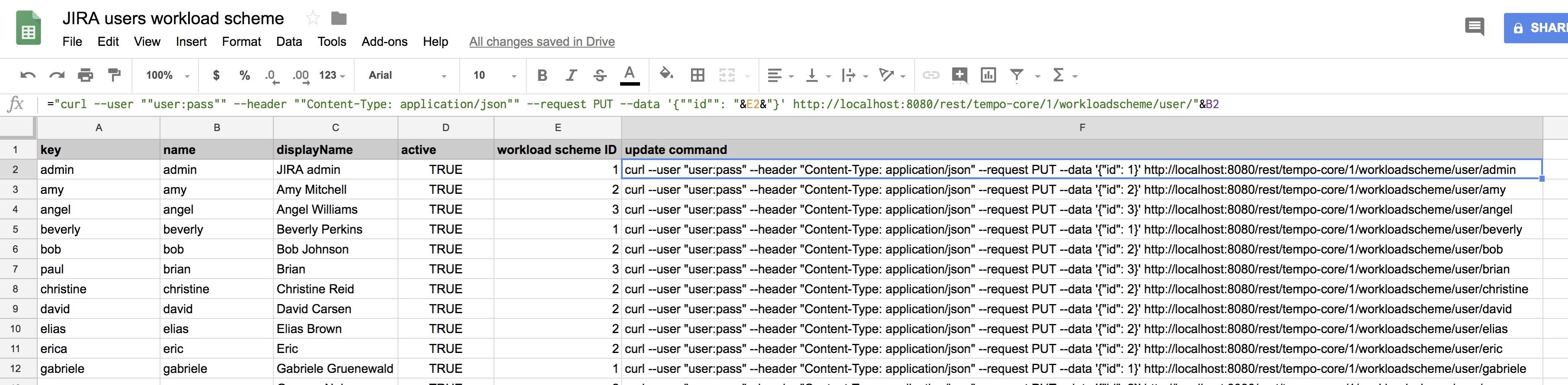Select the Paint format roller tool
Screen dimensions: 1568x385
pyautogui.click(x=114, y=76)
